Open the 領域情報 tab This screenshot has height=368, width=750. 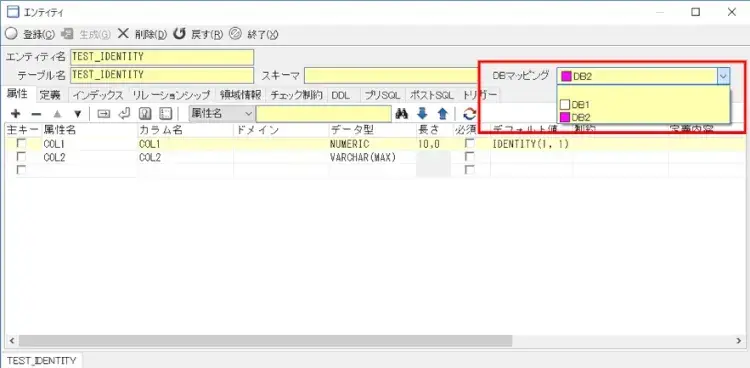point(241,95)
